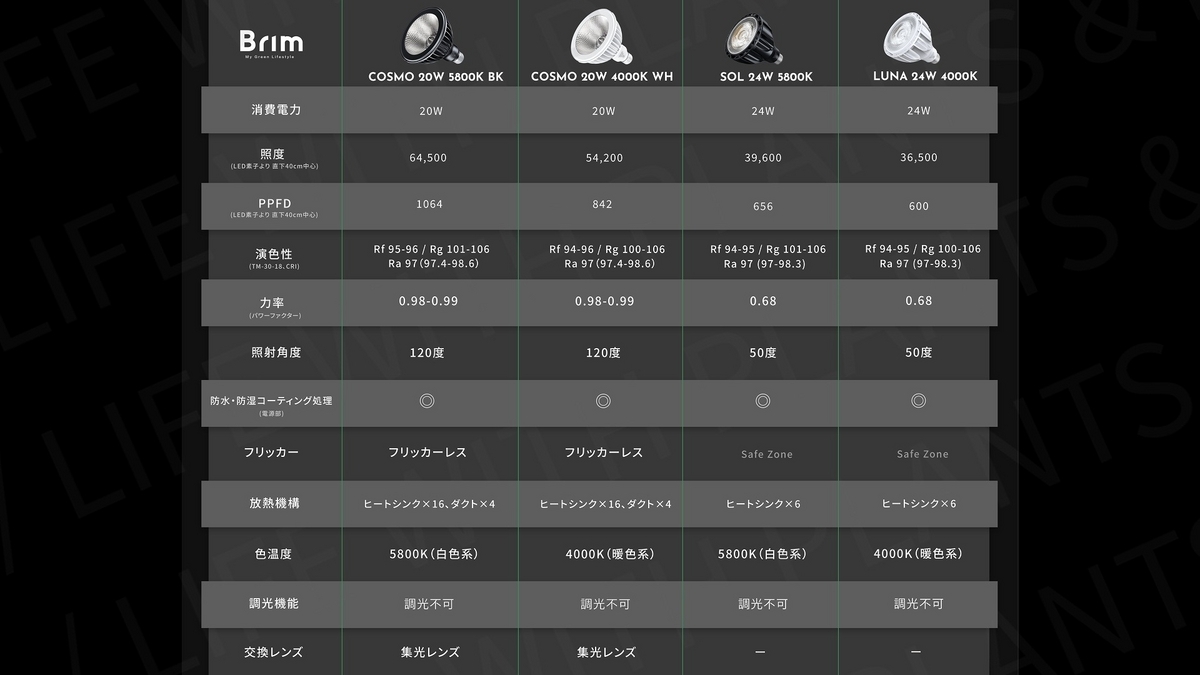
Task: Click the COSMO 20W 5800K BK heading
Action: (x=436, y=77)
